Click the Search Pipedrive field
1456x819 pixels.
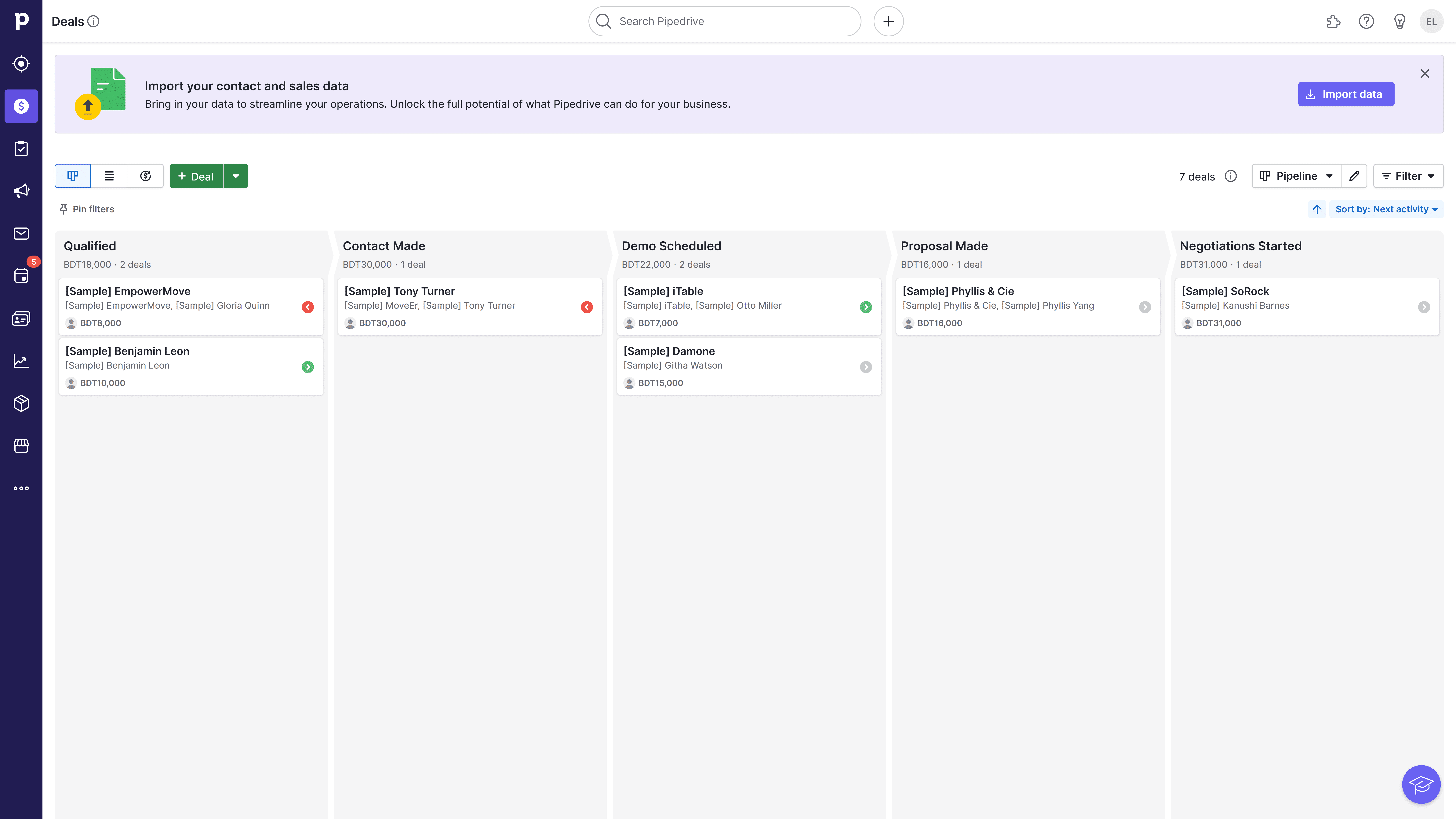[x=725, y=21]
